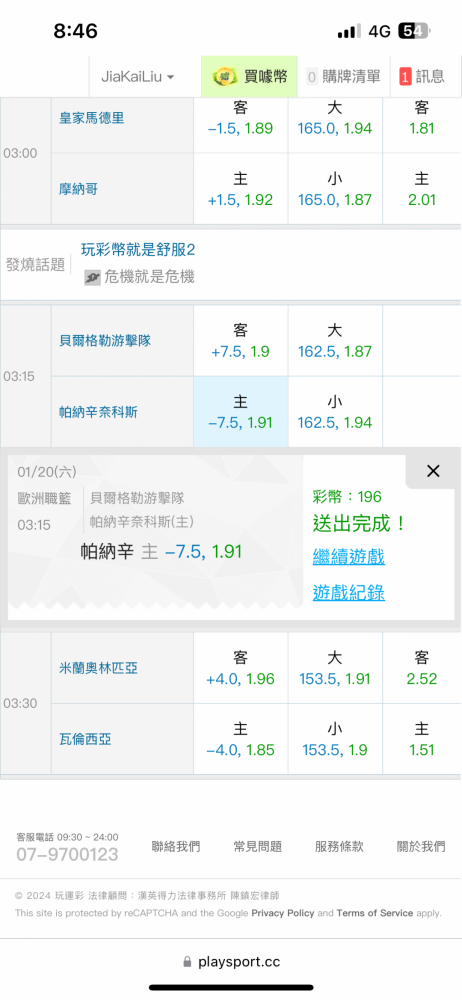The height and width of the screenshot is (1000, 462).
Task: Click the 彩幣：196 balance text
Action: point(346,497)
